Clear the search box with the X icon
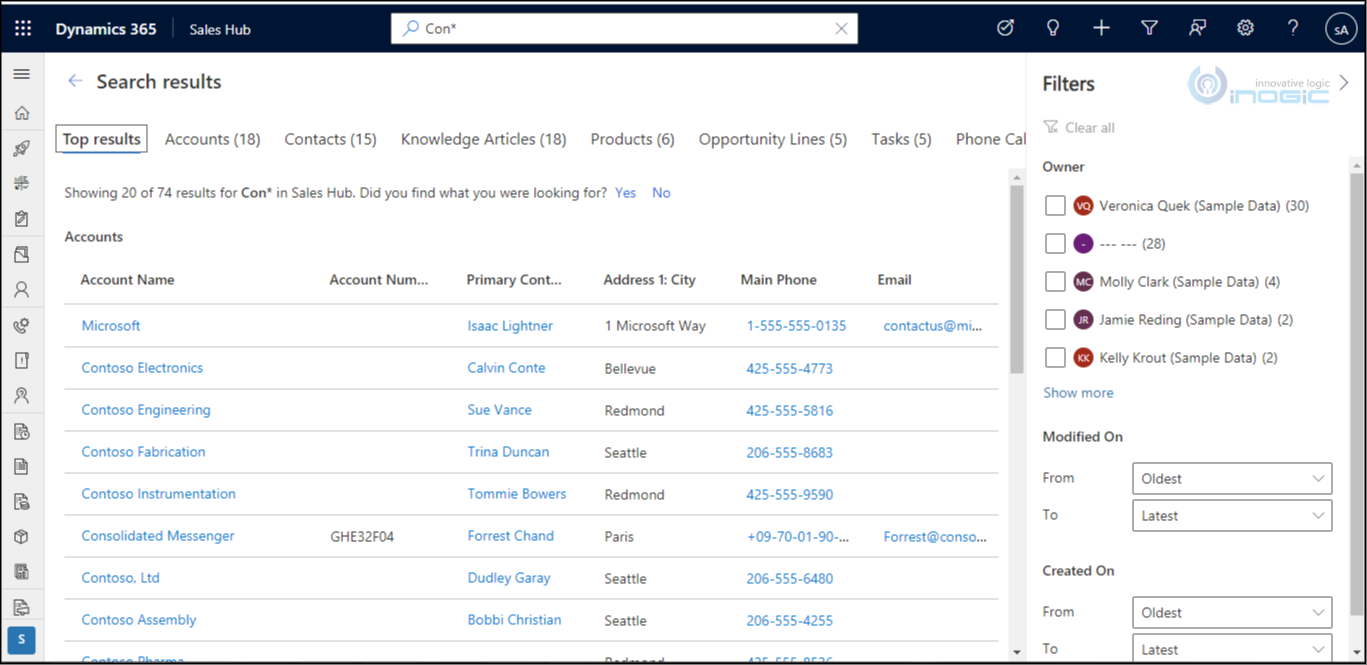Screen dimensions: 1367x665 841,29
